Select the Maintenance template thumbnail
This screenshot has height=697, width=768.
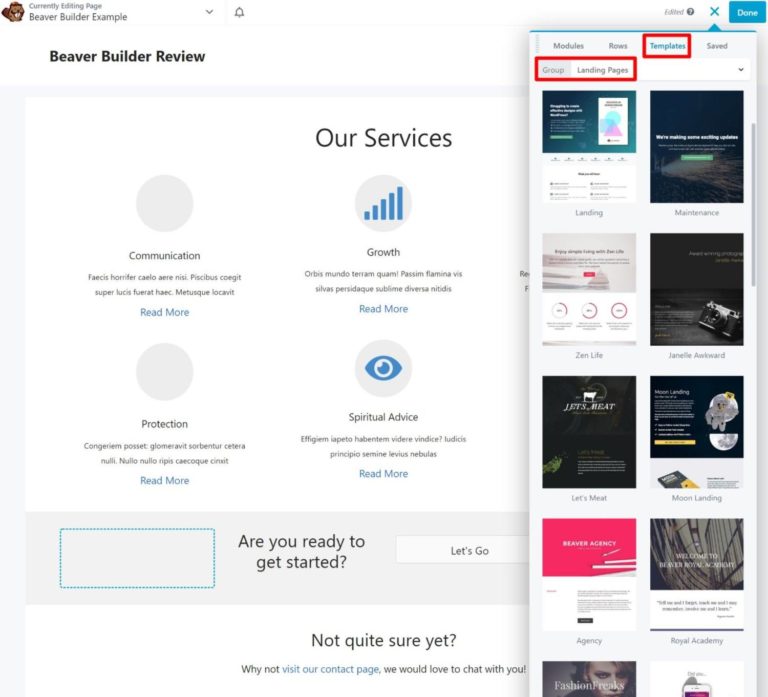(x=696, y=146)
